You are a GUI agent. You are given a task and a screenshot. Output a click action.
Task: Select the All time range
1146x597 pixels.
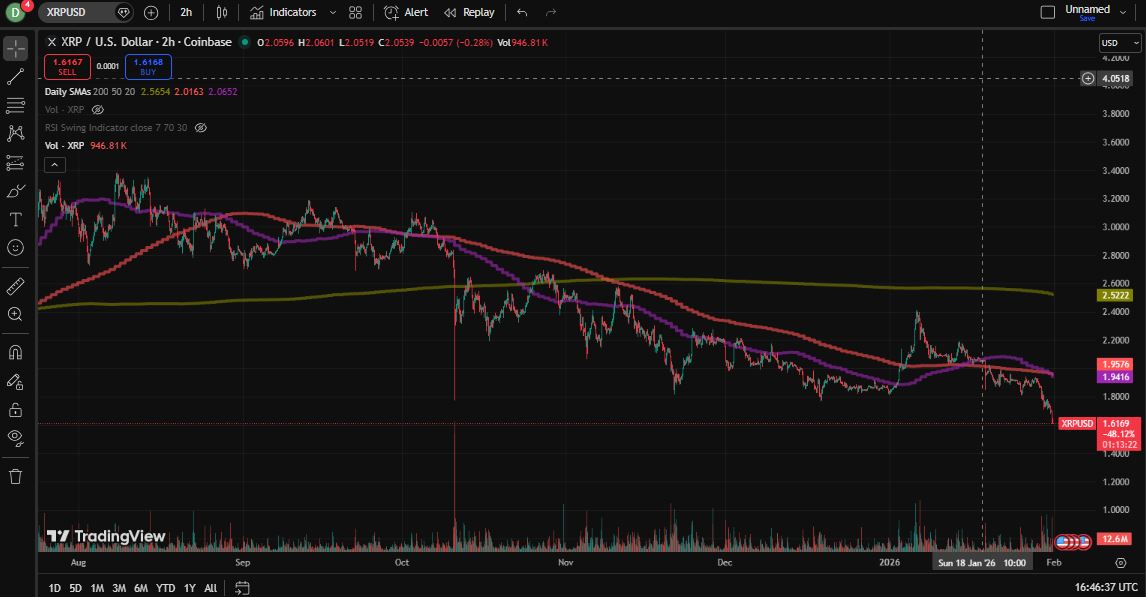(210, 588)
